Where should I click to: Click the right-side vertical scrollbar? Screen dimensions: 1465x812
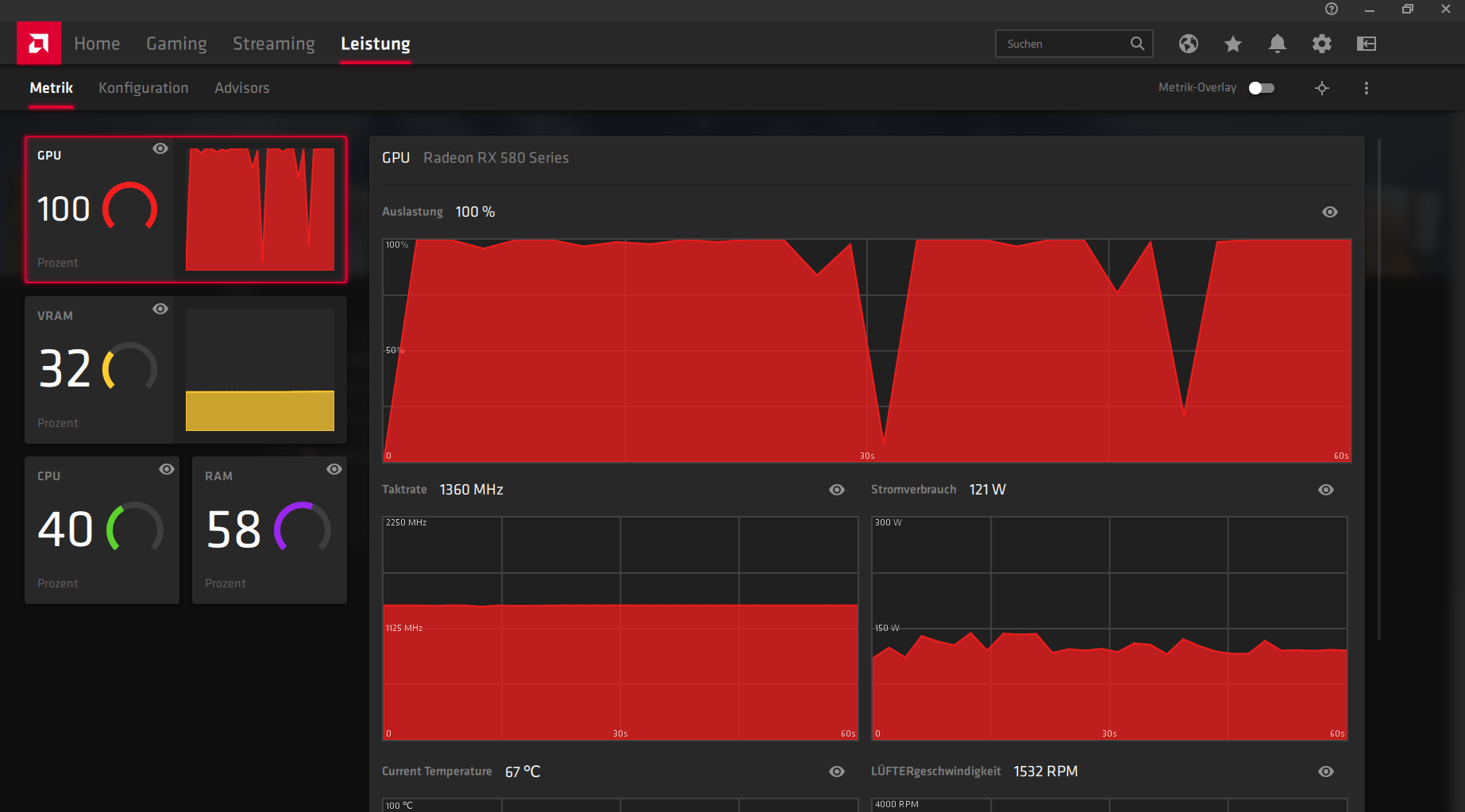pyautogui.click(x=1379, y=389)
